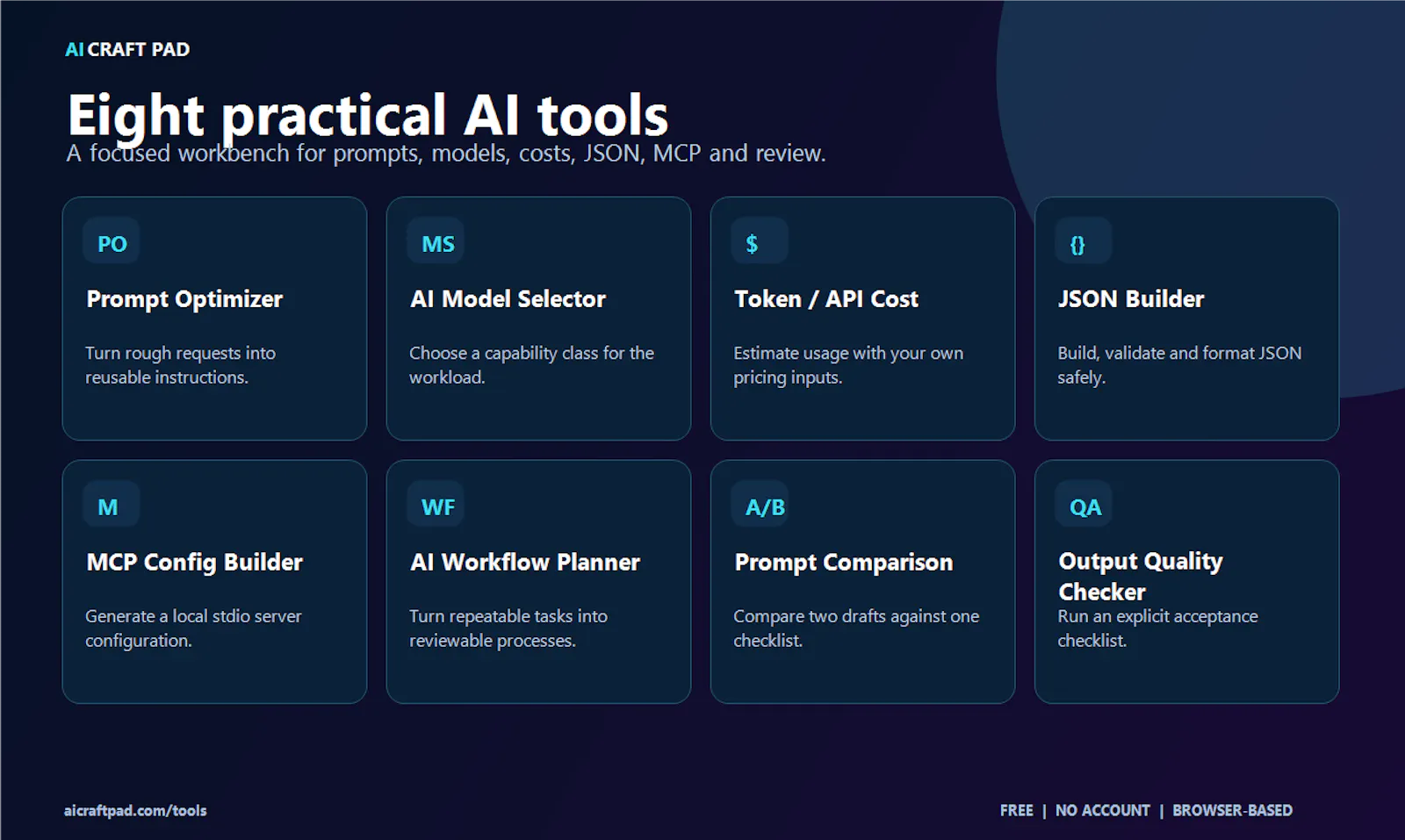The width and height of the screenshot is (1405, 840).
Task: Open the Token / API Cost title
Action: pos(826,299)
